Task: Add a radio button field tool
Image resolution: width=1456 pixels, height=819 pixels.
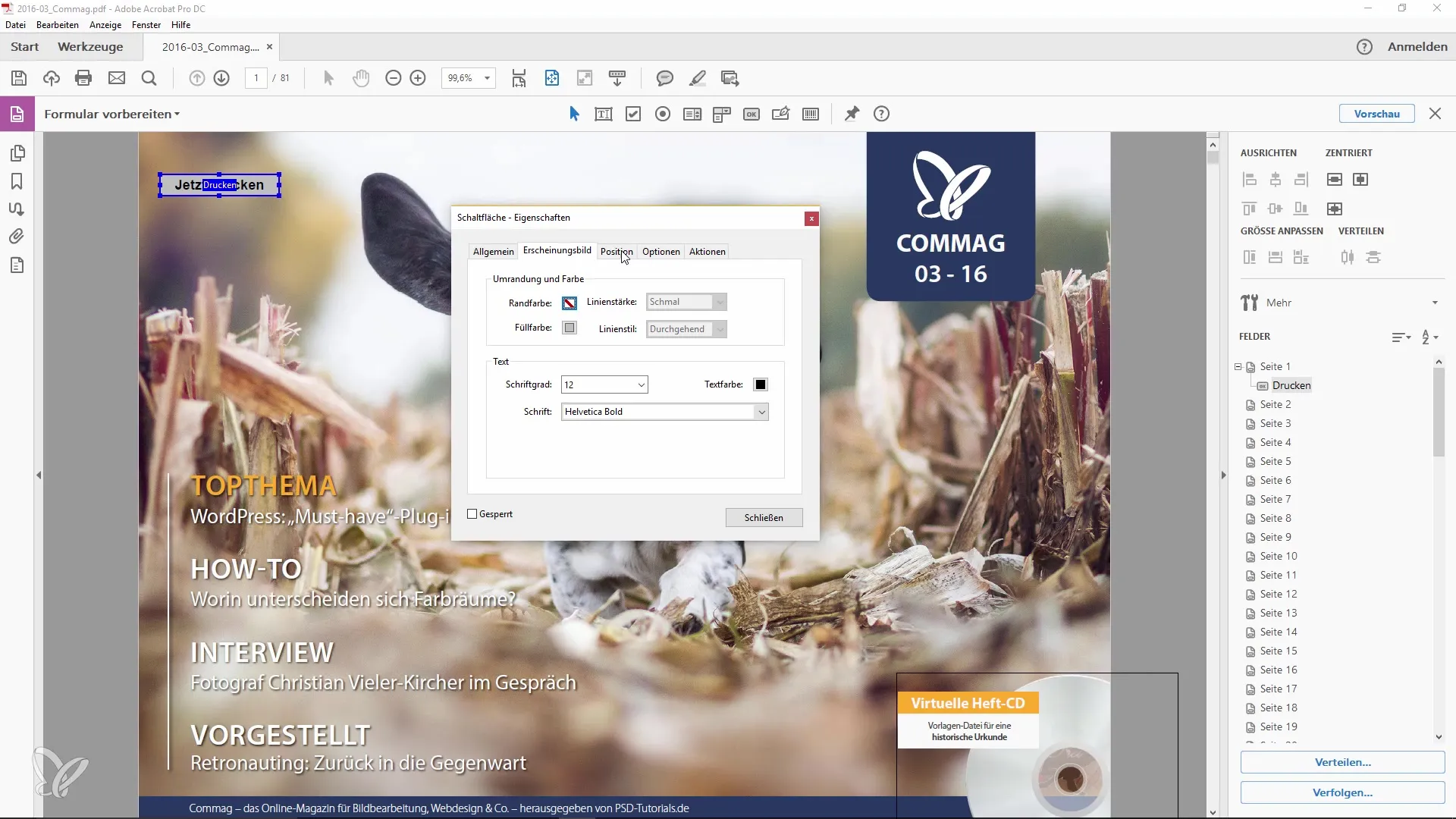Action: coord(663,115)
